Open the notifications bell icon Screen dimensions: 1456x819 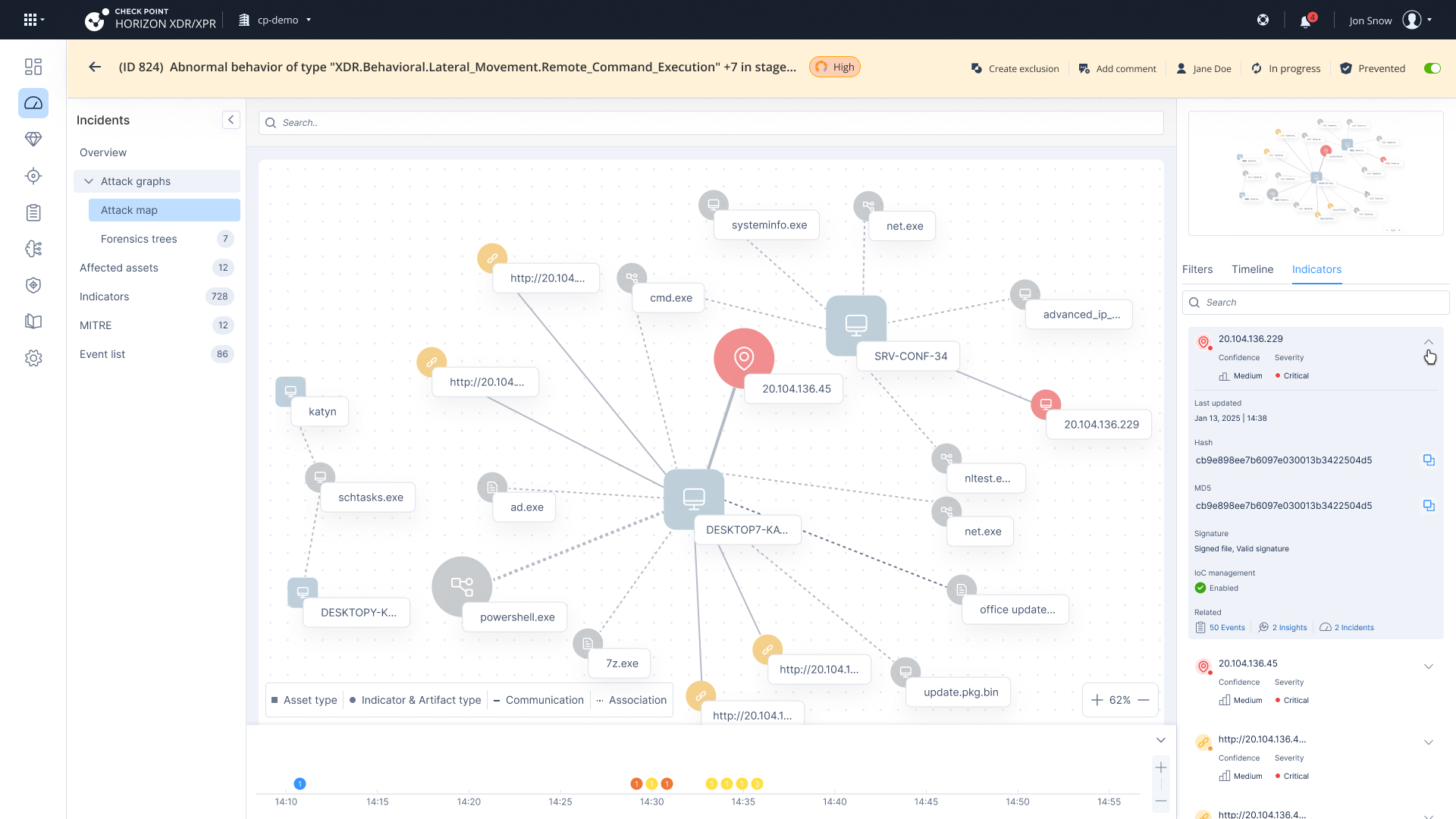pyautogui.click(x=1305, y=21)
